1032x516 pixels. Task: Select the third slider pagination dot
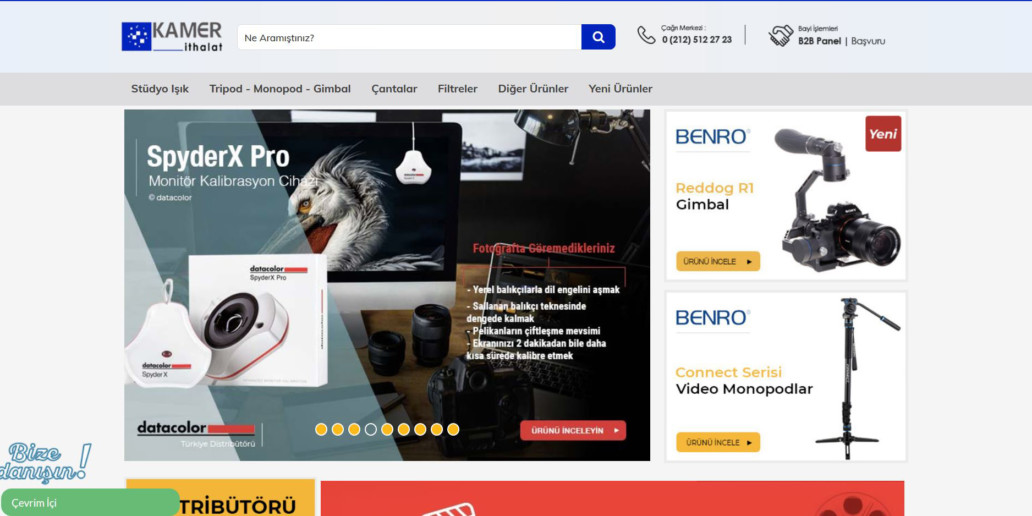[x=354, y=429]
